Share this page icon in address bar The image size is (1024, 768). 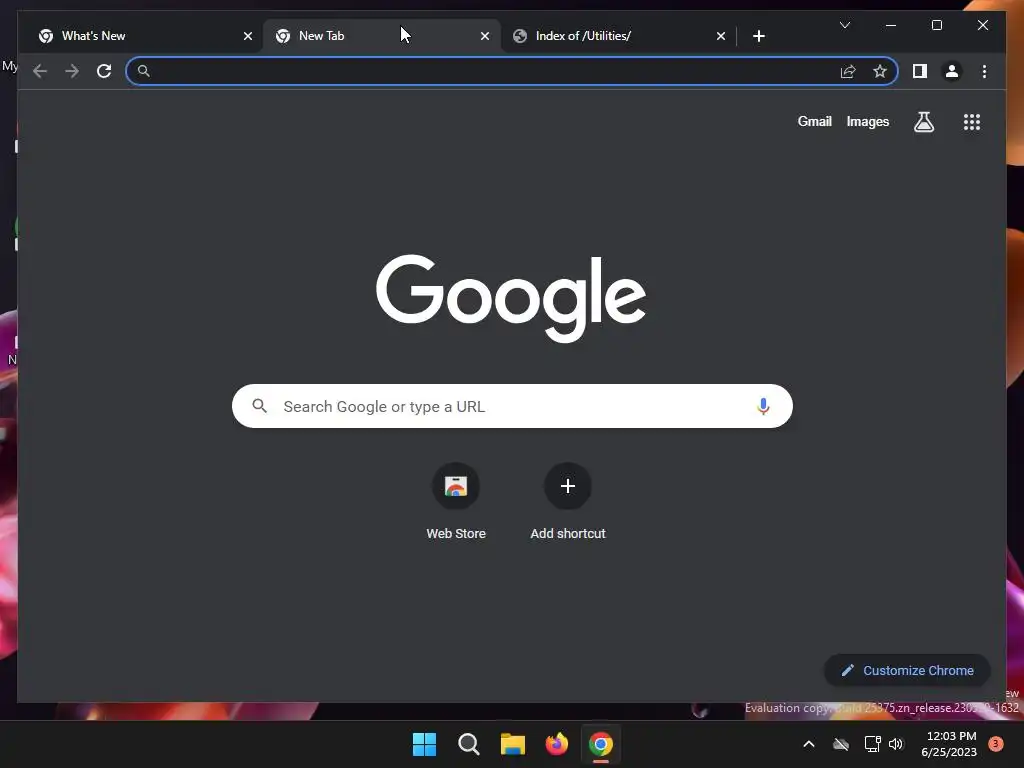848,71
